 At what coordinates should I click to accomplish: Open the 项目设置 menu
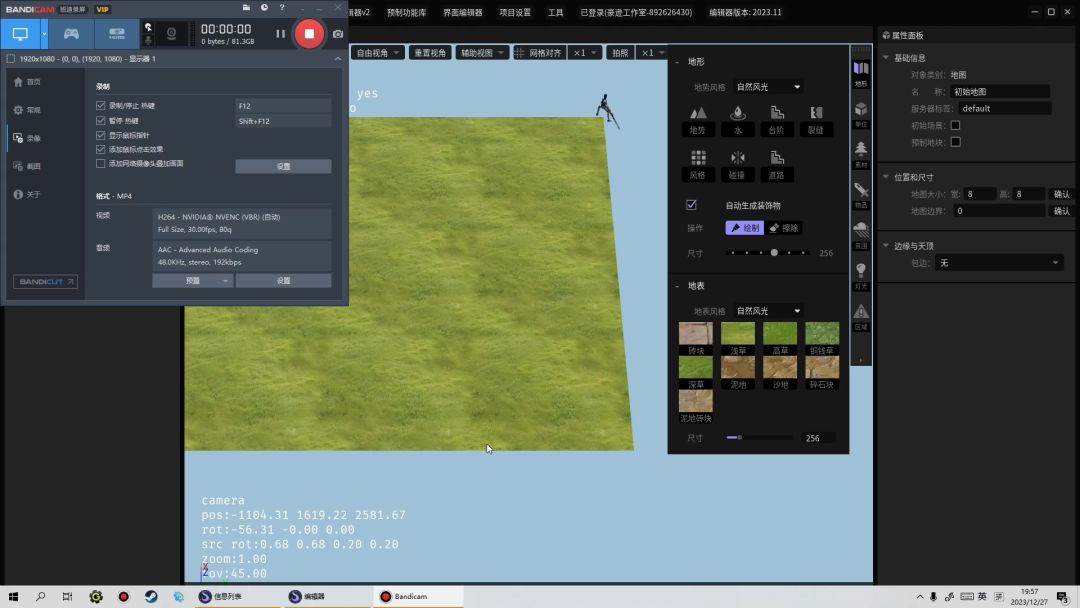[515, 13]
